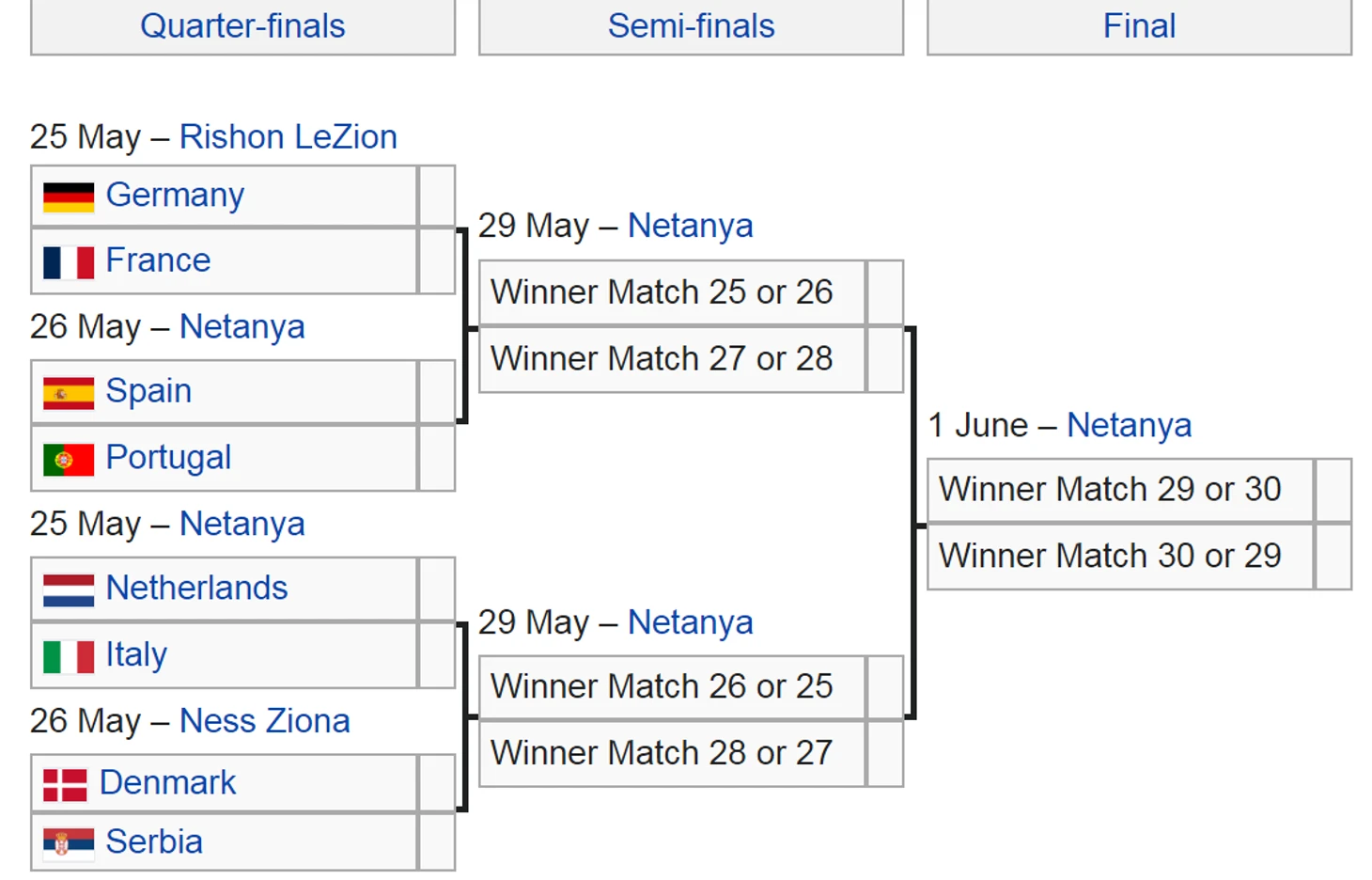
Task: Open the Quarter-finals header link
Action: click(242, 26)
